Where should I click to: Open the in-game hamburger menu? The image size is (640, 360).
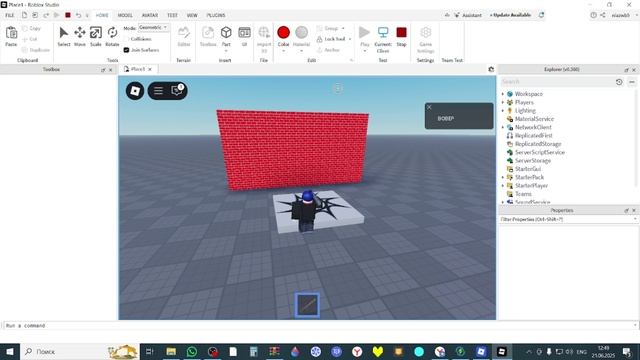158,91
